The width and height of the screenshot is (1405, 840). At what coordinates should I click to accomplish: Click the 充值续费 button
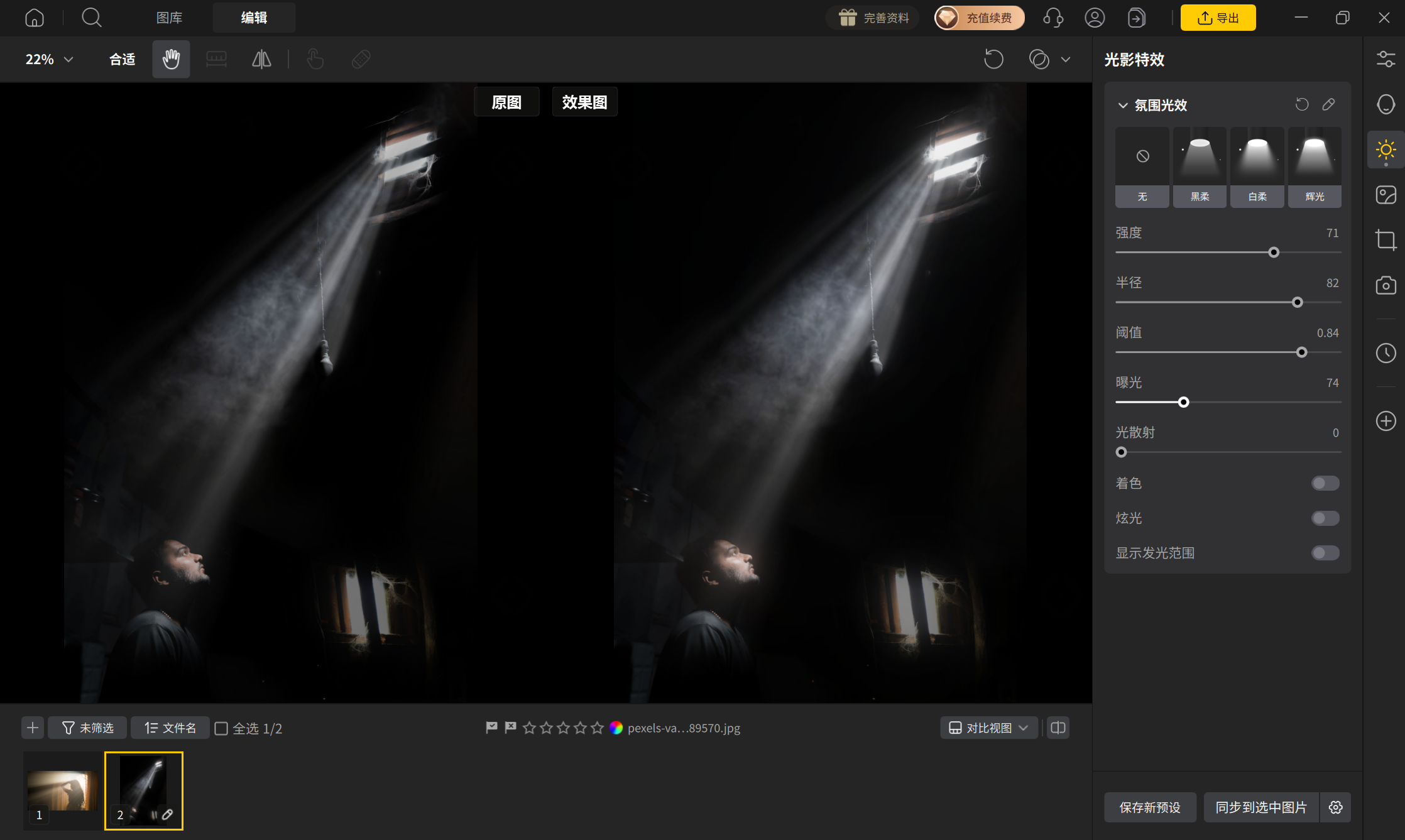pos(979,18)
